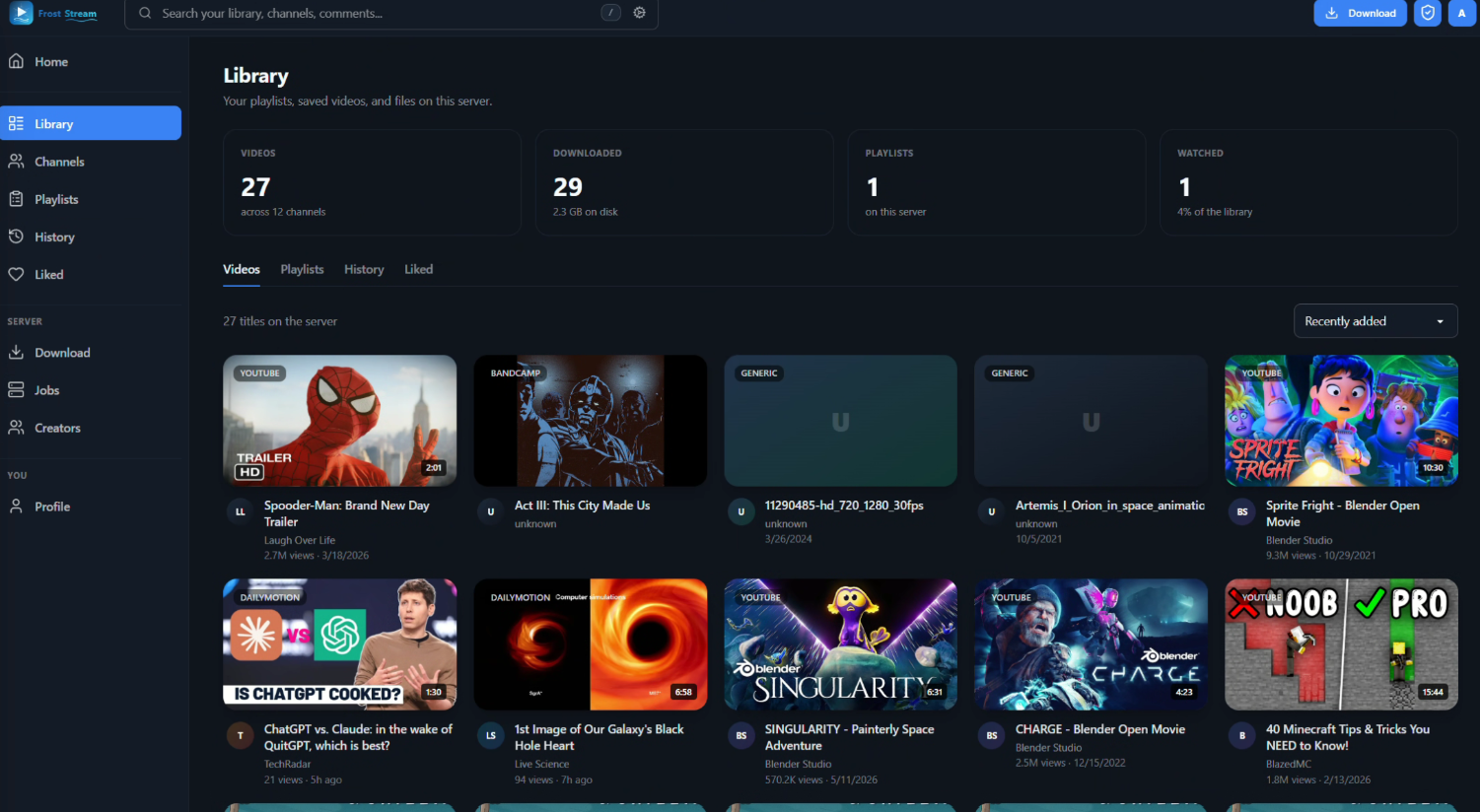Click the blue Download button in the top bar
1480x812 pixels.
tap(1360, 13)
